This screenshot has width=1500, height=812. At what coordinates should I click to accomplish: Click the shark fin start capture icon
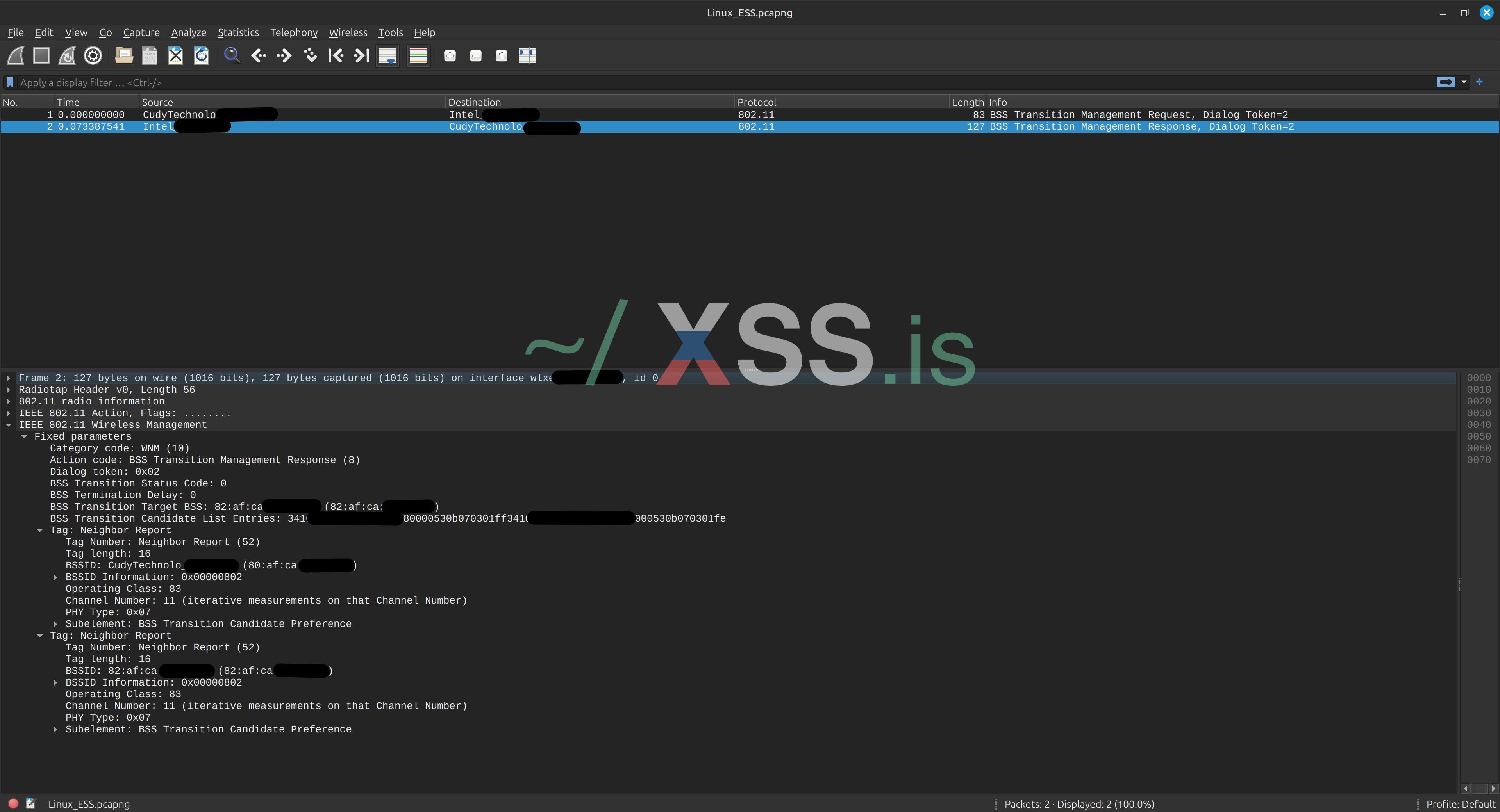point(16,56)
